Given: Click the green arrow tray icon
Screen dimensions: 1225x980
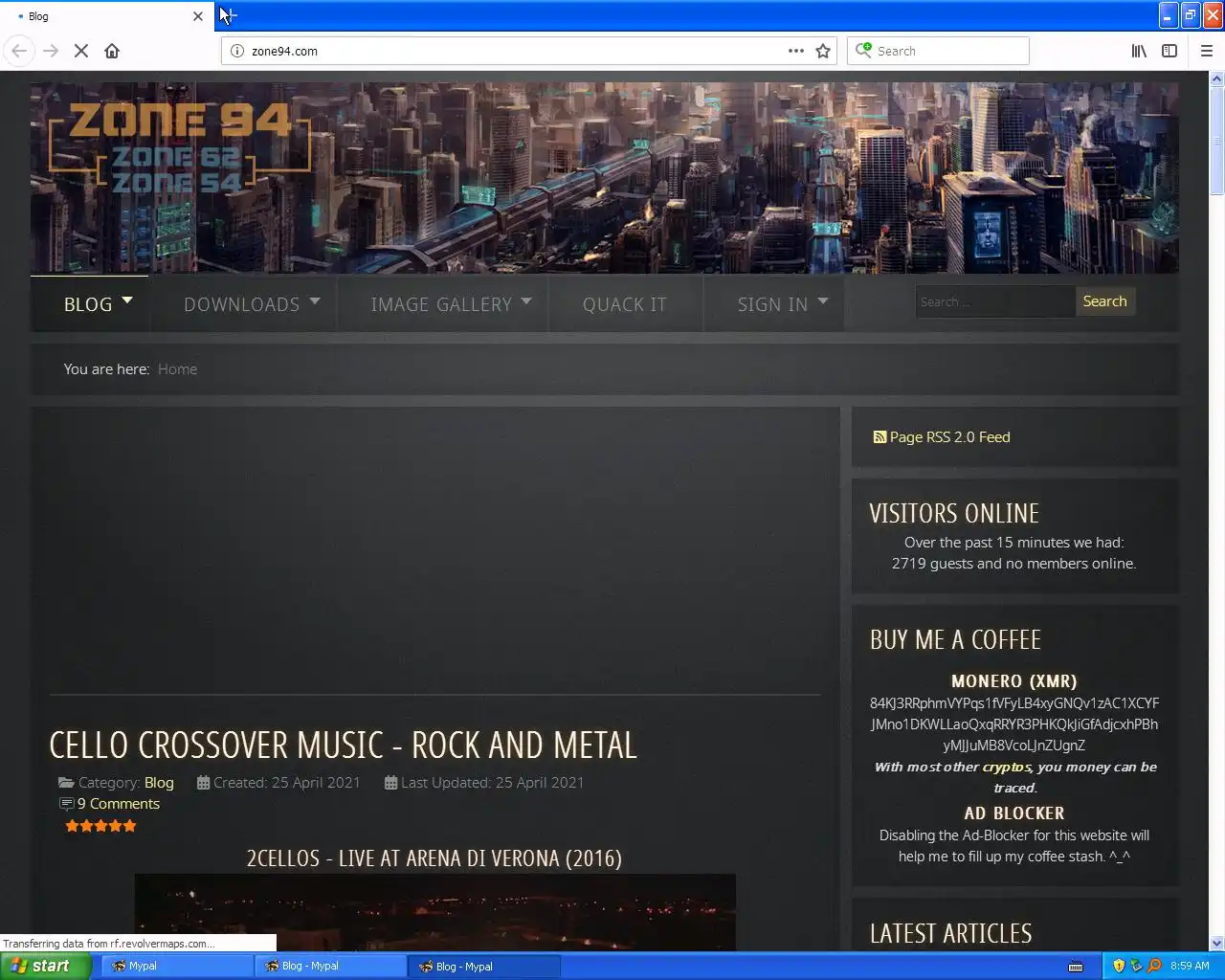Looking at the screenshot, I should 1137,966.
